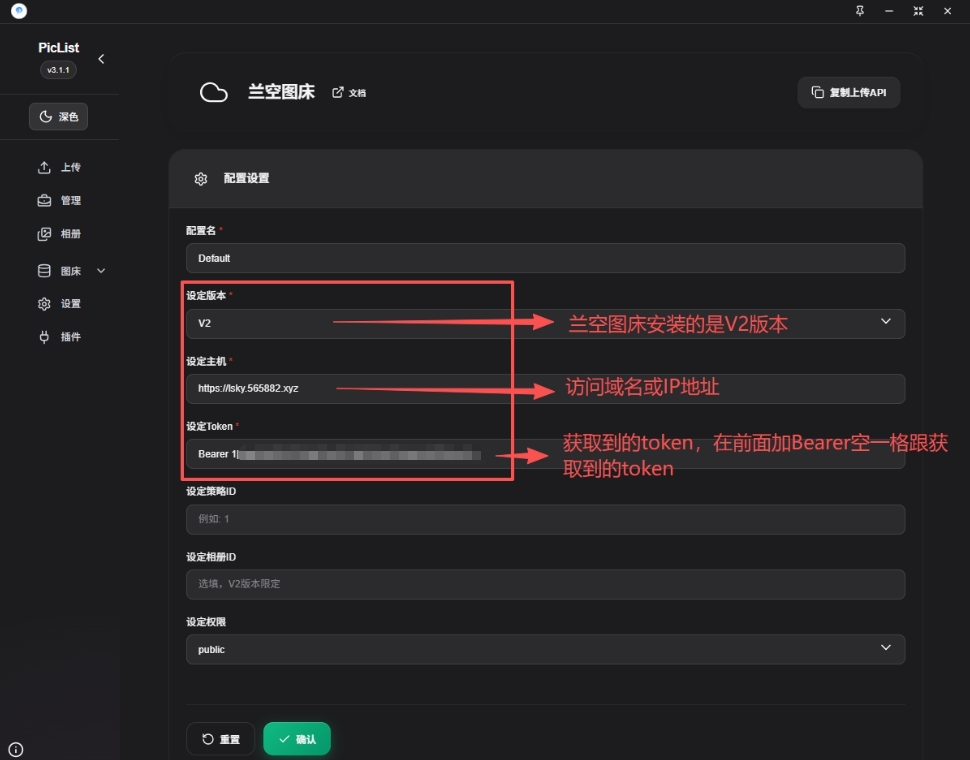
Task: Click the shrink window arrows icon
Action: 918,11
